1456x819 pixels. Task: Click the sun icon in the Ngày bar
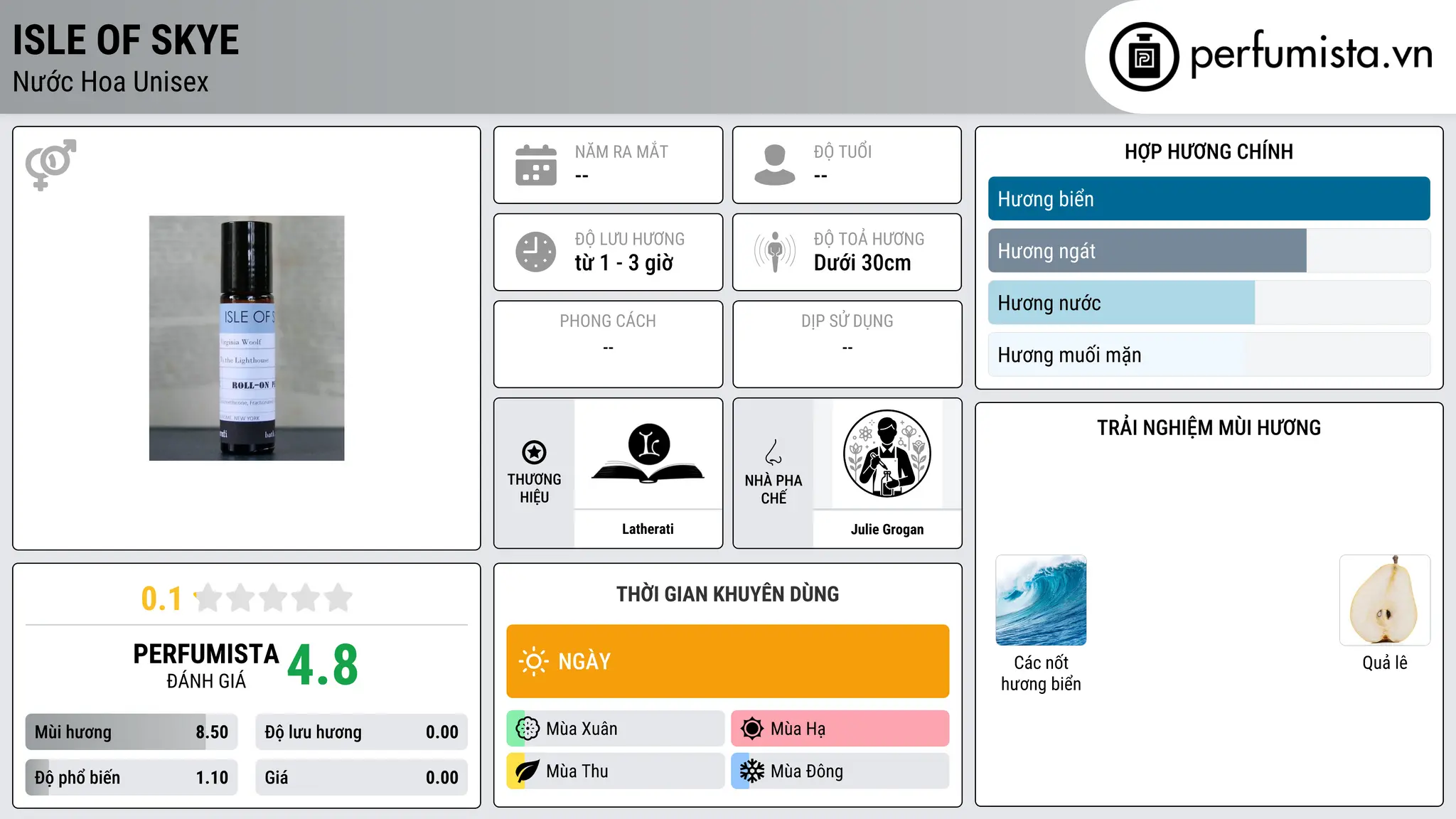(x=533, y=661)
